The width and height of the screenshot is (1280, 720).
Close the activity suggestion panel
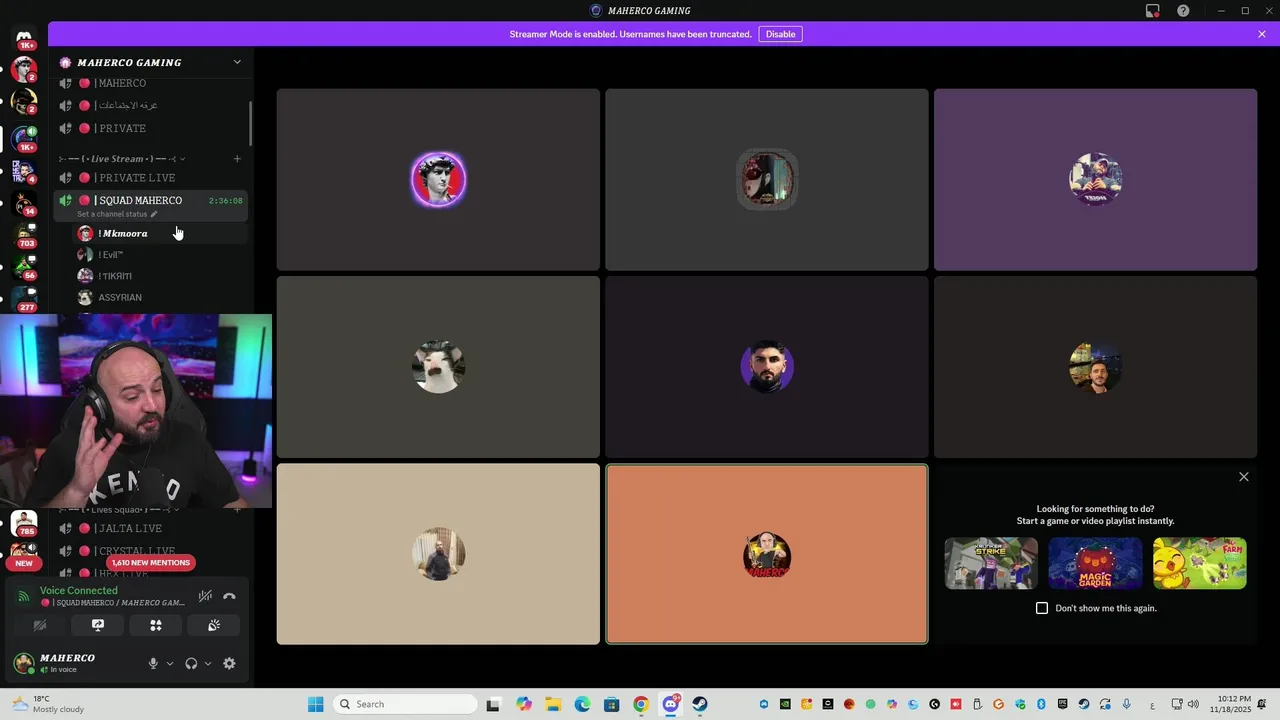tap(1244, 477)
